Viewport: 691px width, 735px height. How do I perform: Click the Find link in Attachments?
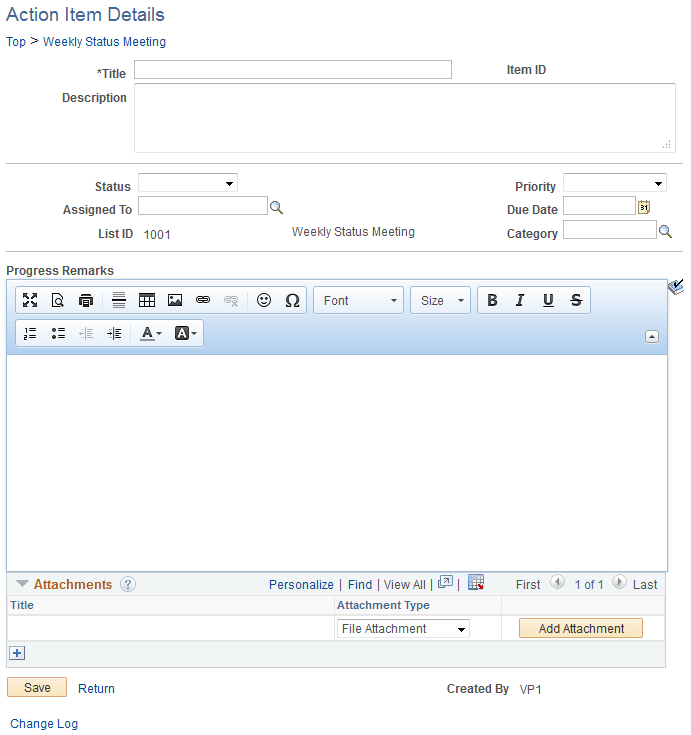[360, 585]
